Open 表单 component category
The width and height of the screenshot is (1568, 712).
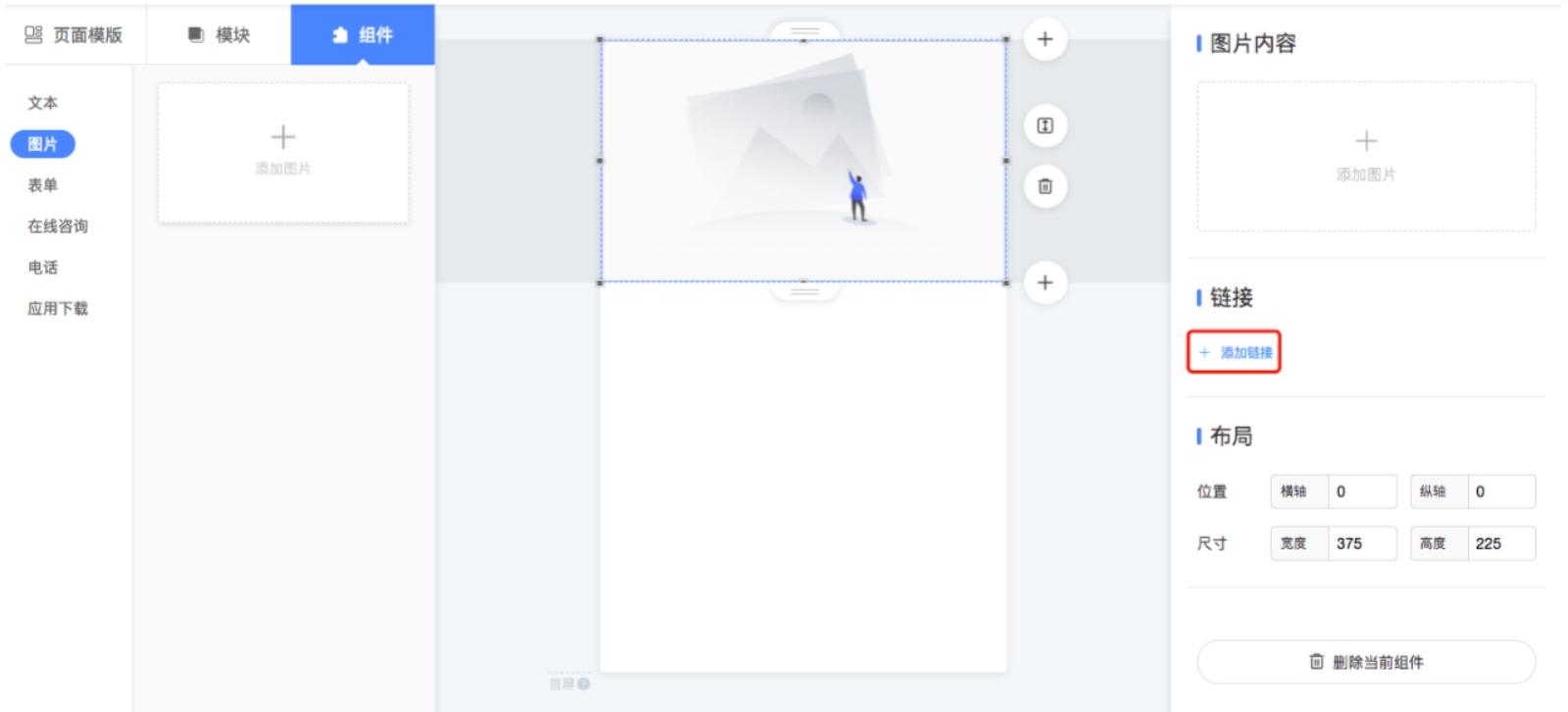point(42,185)
